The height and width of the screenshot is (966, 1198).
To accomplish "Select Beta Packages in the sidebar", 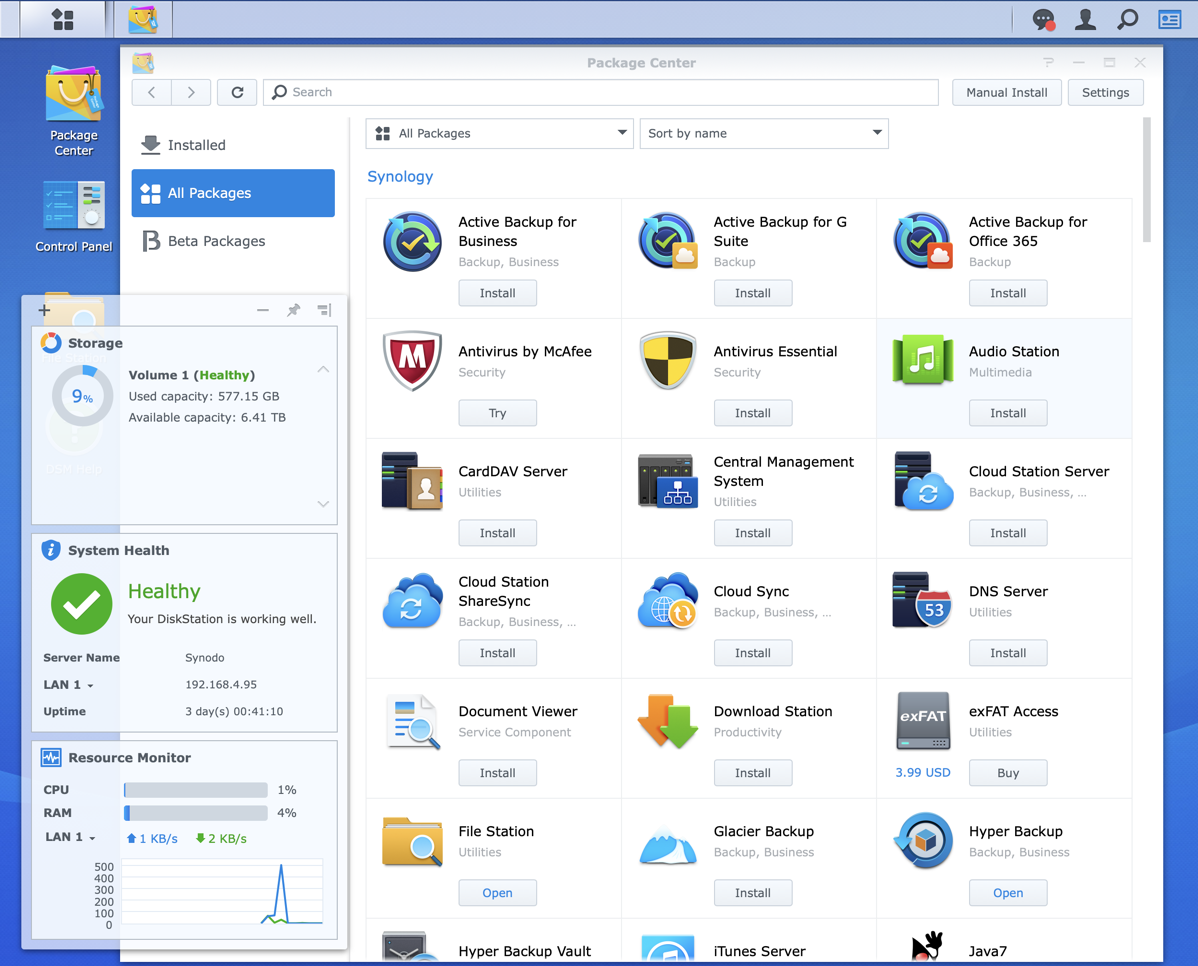I will (233, 242).
